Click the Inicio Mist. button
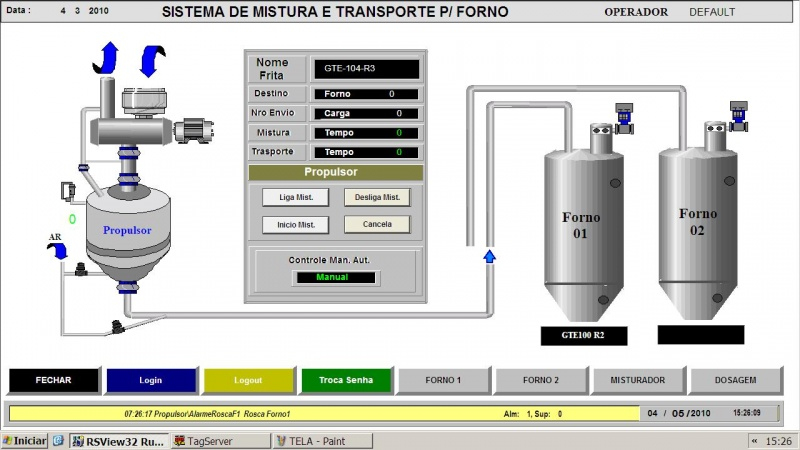This screenshot has width=800, height=450. pyautogui.click(x=295, y=224)
